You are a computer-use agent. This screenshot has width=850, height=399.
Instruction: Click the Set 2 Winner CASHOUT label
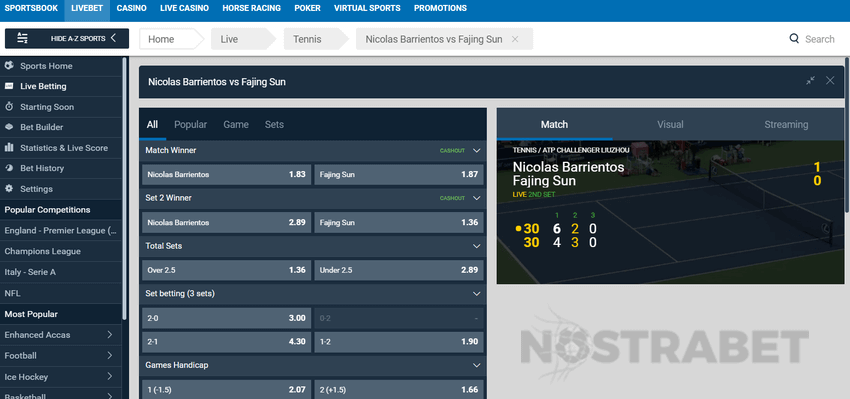pos(452,198)
